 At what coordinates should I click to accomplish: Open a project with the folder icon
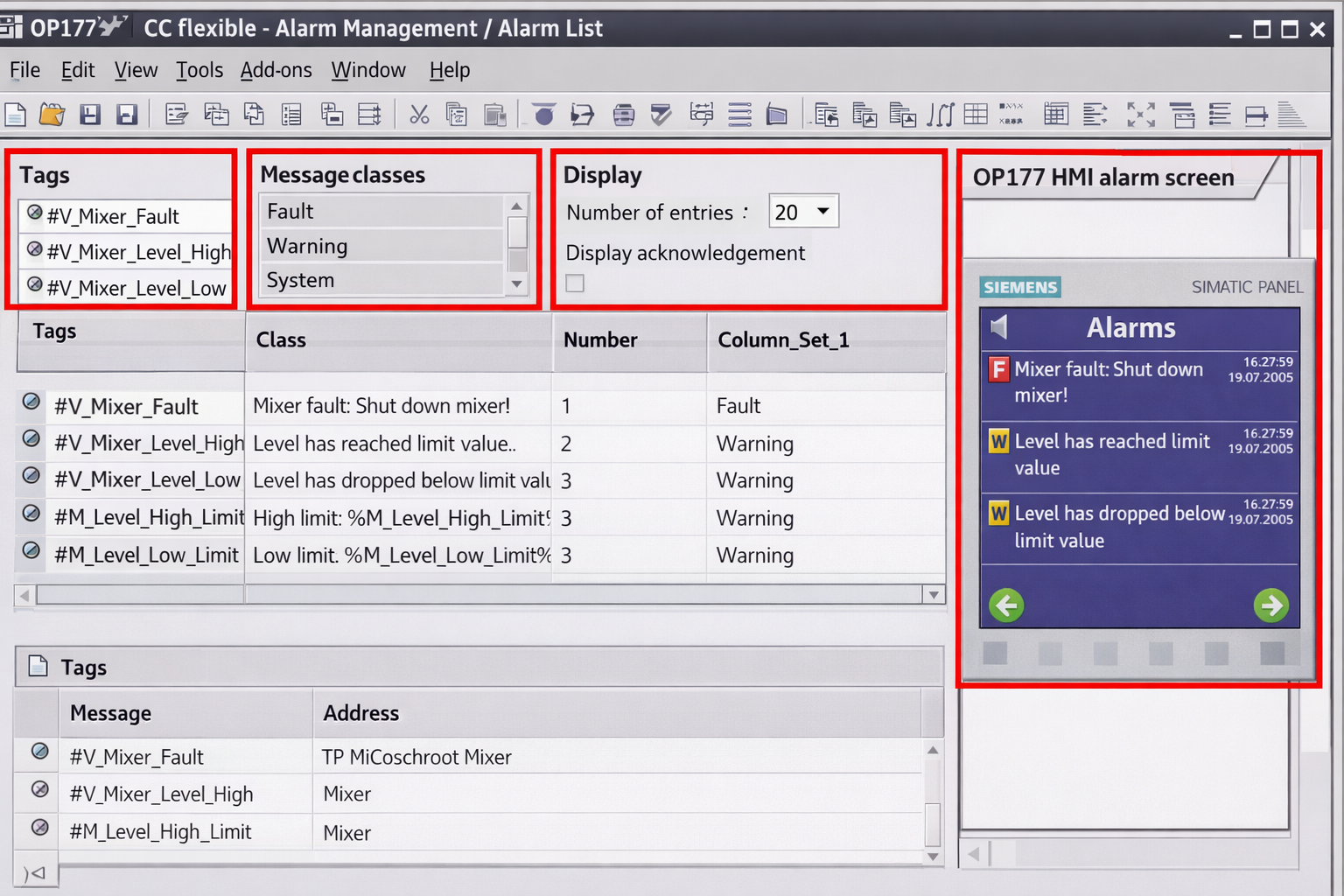coord(52,115)
